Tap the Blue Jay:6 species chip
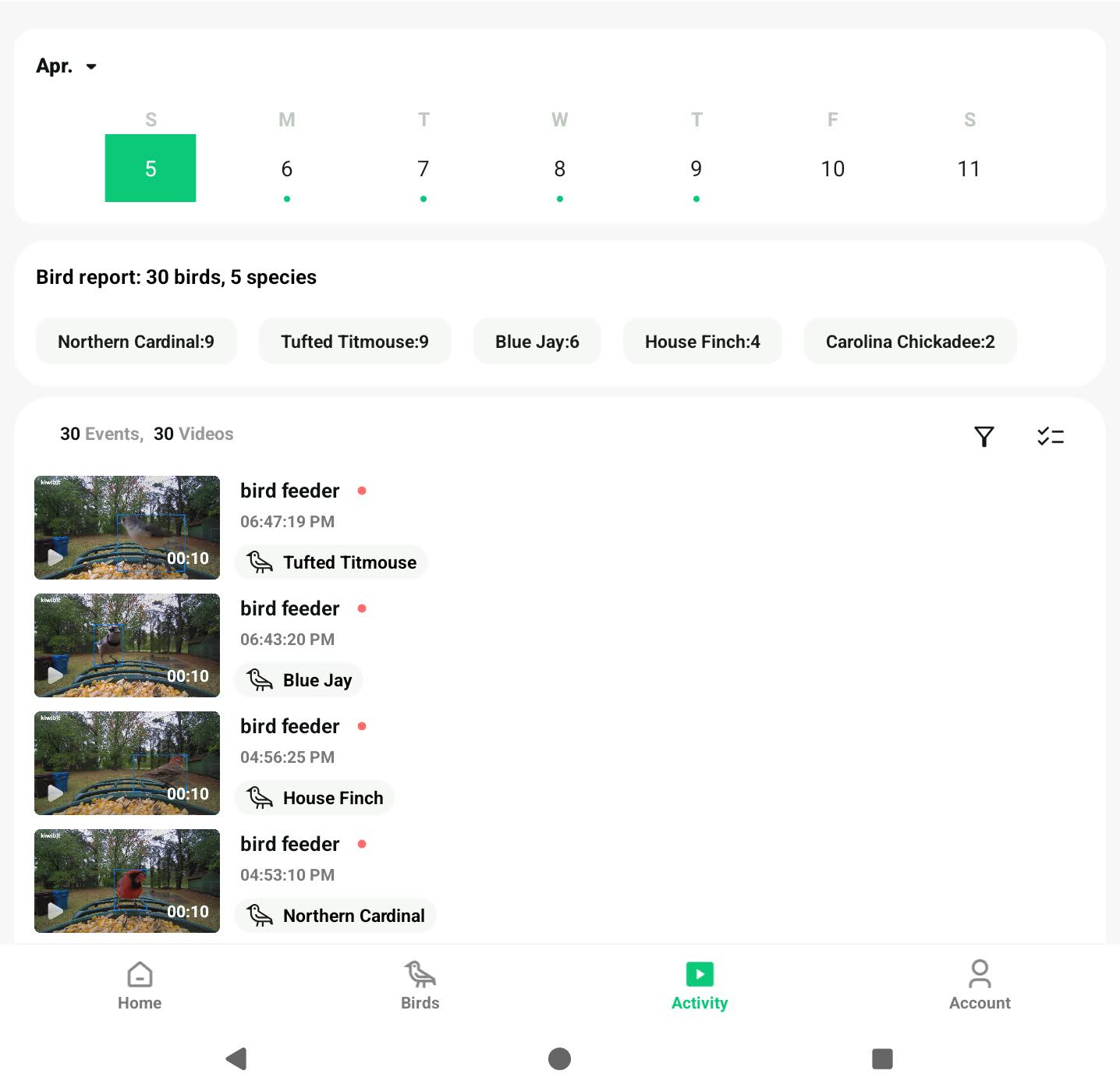The width and height of the screenshot is (1120, 1092). [537, 342]
